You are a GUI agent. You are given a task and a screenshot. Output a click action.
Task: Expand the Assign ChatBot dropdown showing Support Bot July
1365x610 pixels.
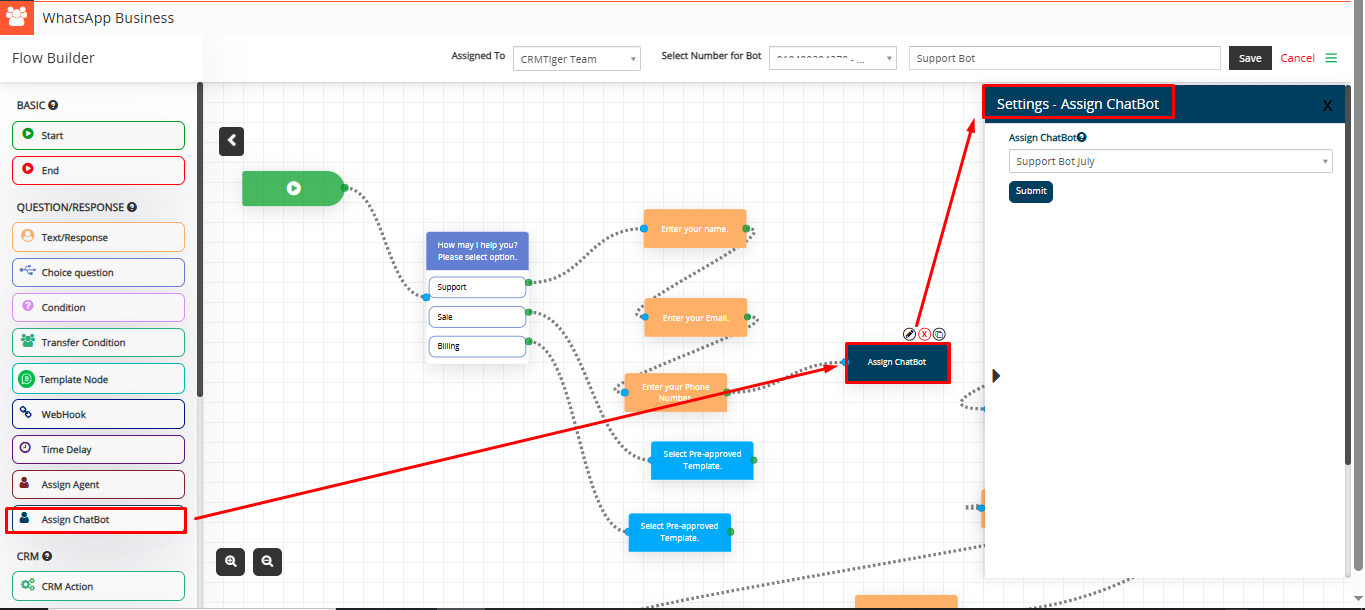(1170, 161)
